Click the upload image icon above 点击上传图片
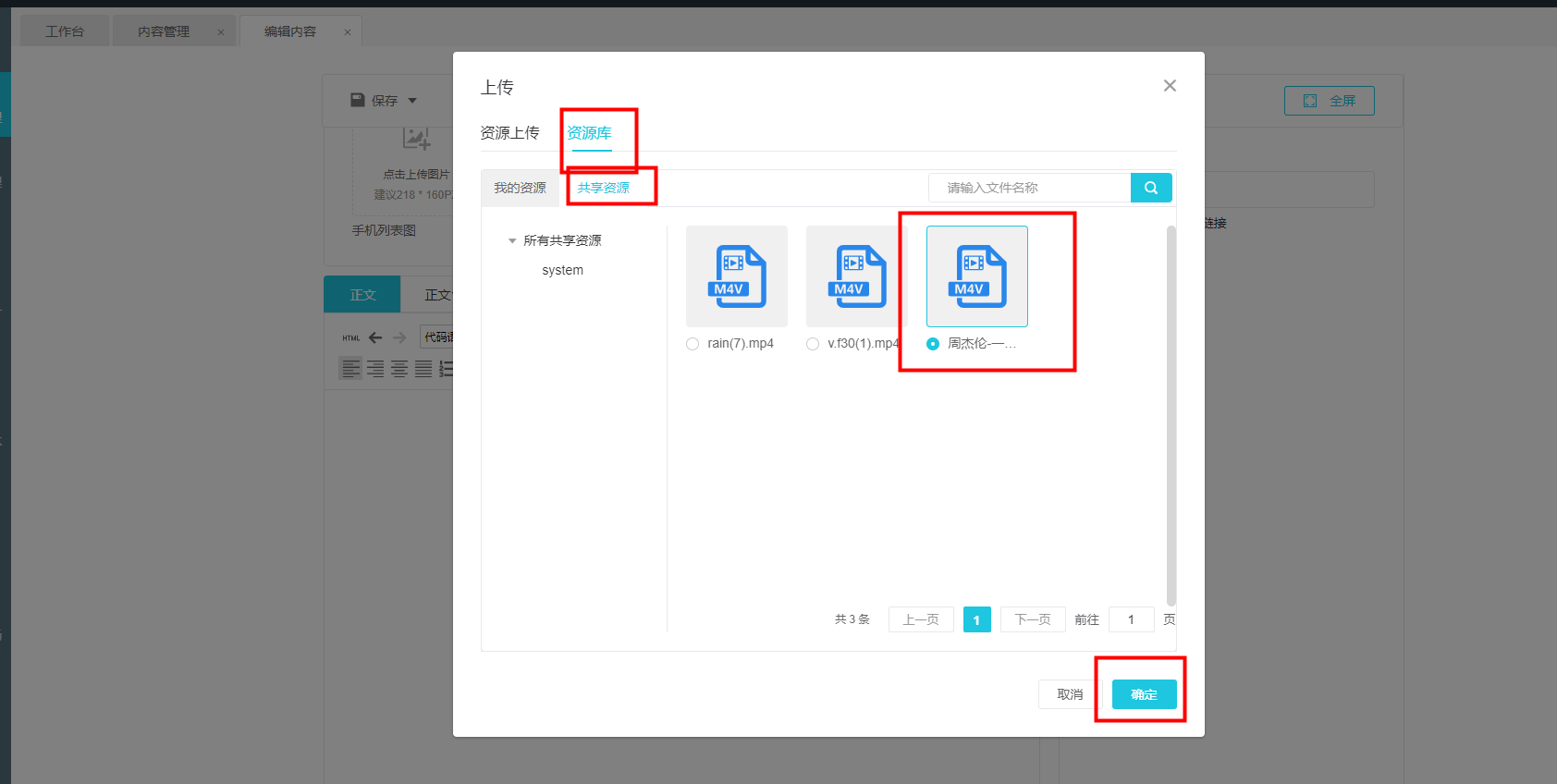1557x784 pixels. [x=416, y=140]
